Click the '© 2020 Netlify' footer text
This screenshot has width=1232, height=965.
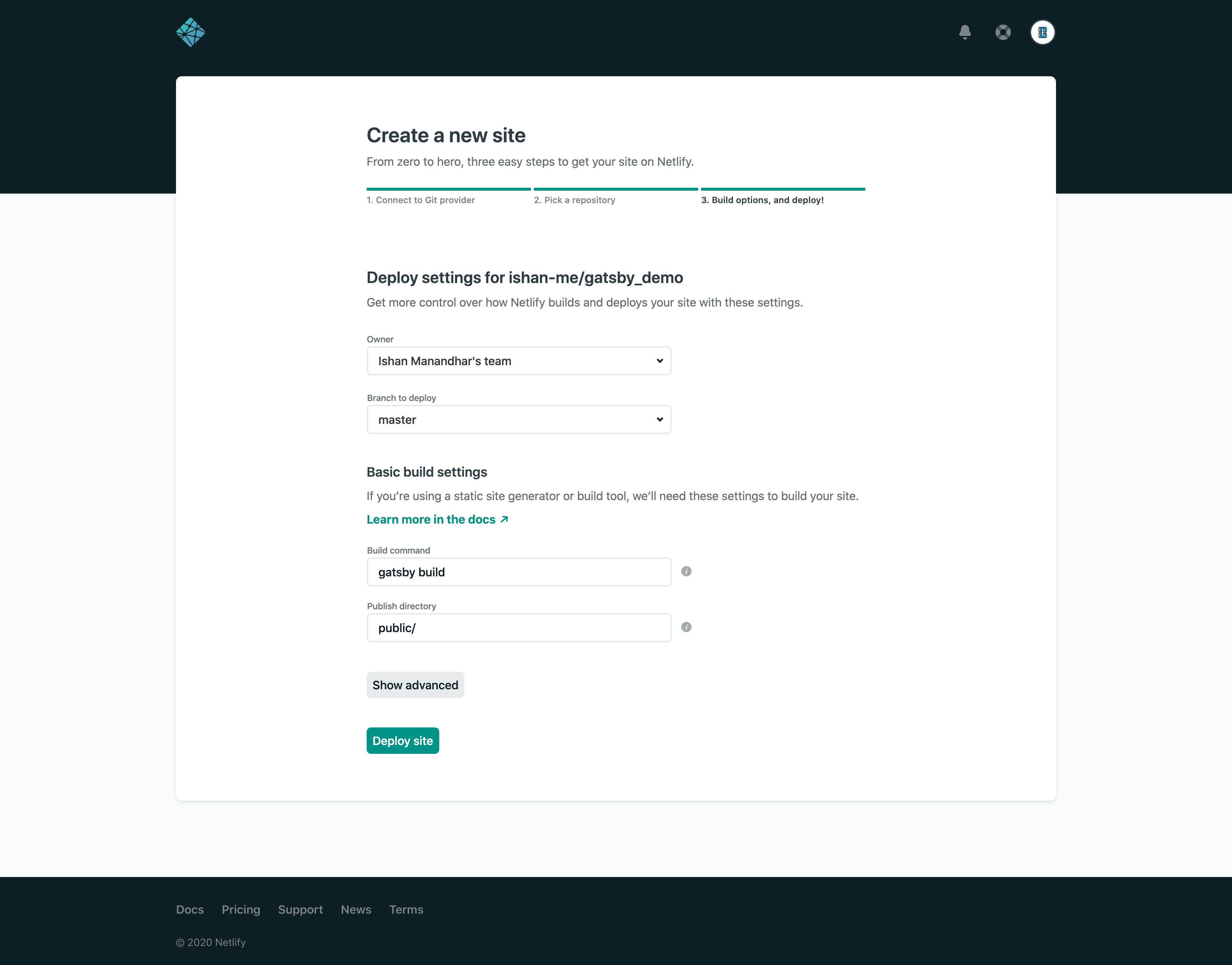[x=211, y=942]
